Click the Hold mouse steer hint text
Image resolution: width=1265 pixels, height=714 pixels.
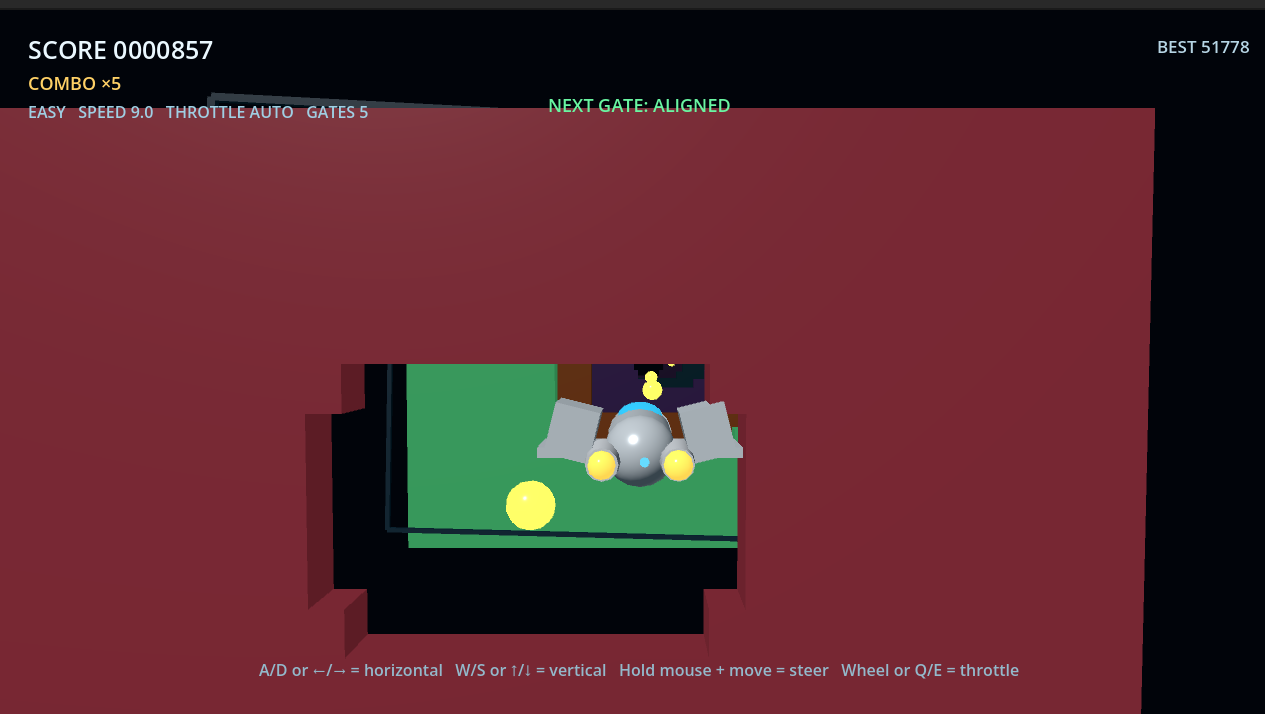724,670
